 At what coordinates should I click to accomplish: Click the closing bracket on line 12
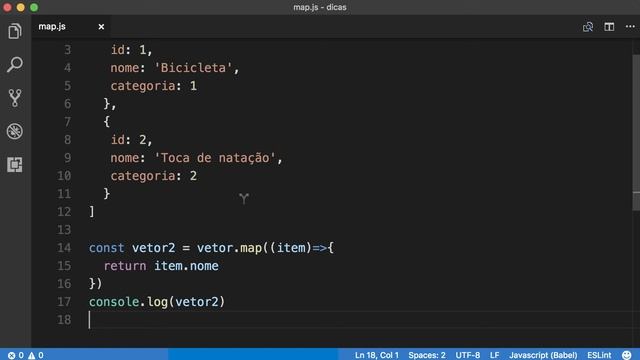coord(92,212)
